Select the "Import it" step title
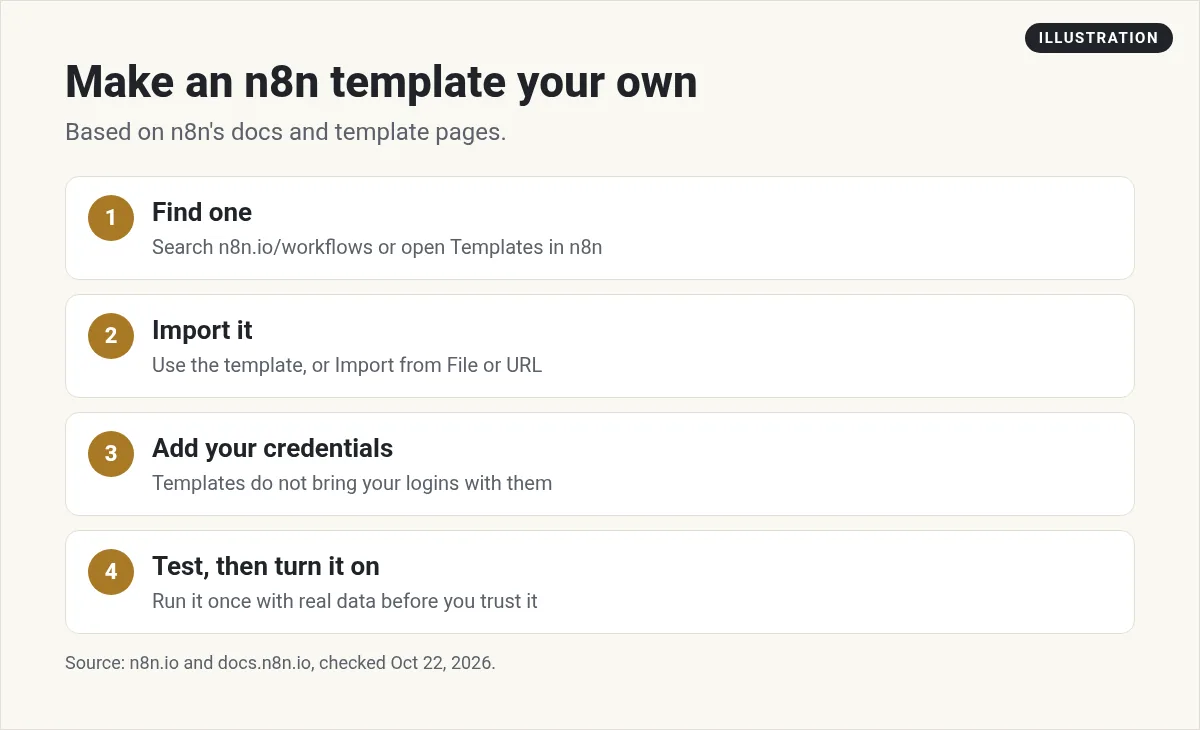 coord(202,330)
